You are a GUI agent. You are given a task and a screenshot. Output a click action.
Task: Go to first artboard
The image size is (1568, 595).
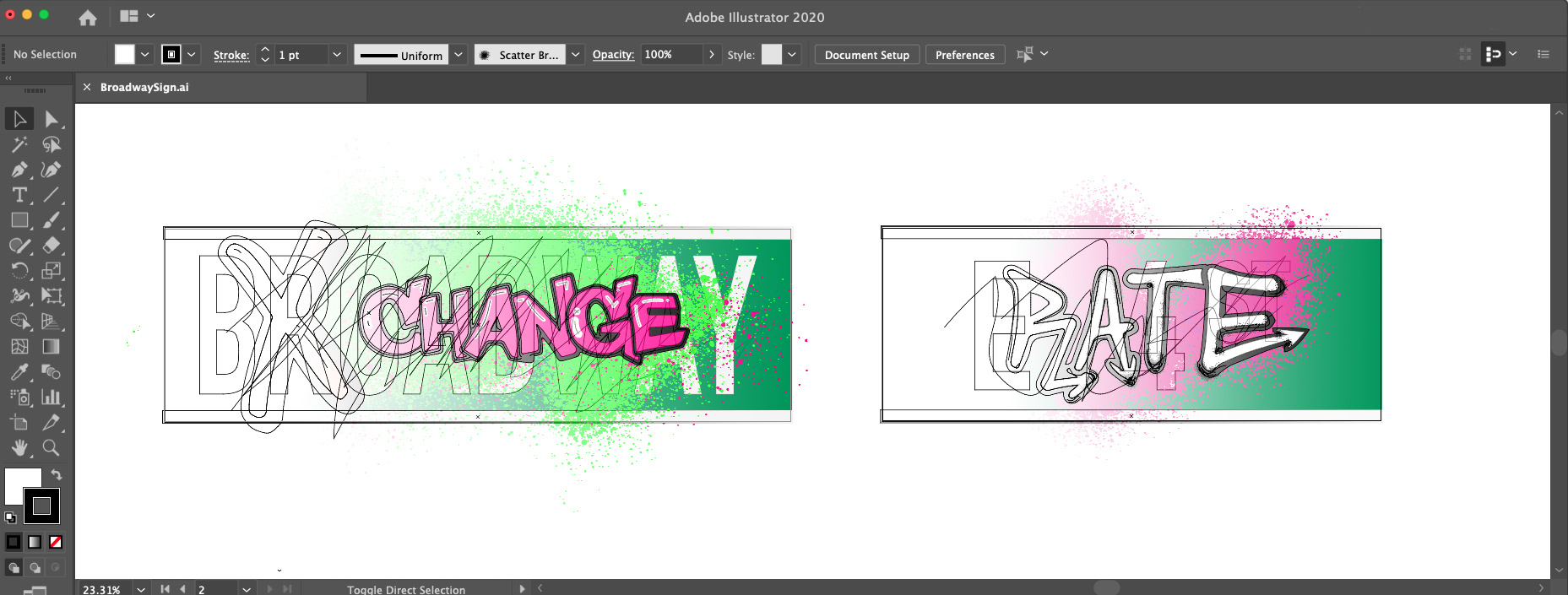point(165,589)
